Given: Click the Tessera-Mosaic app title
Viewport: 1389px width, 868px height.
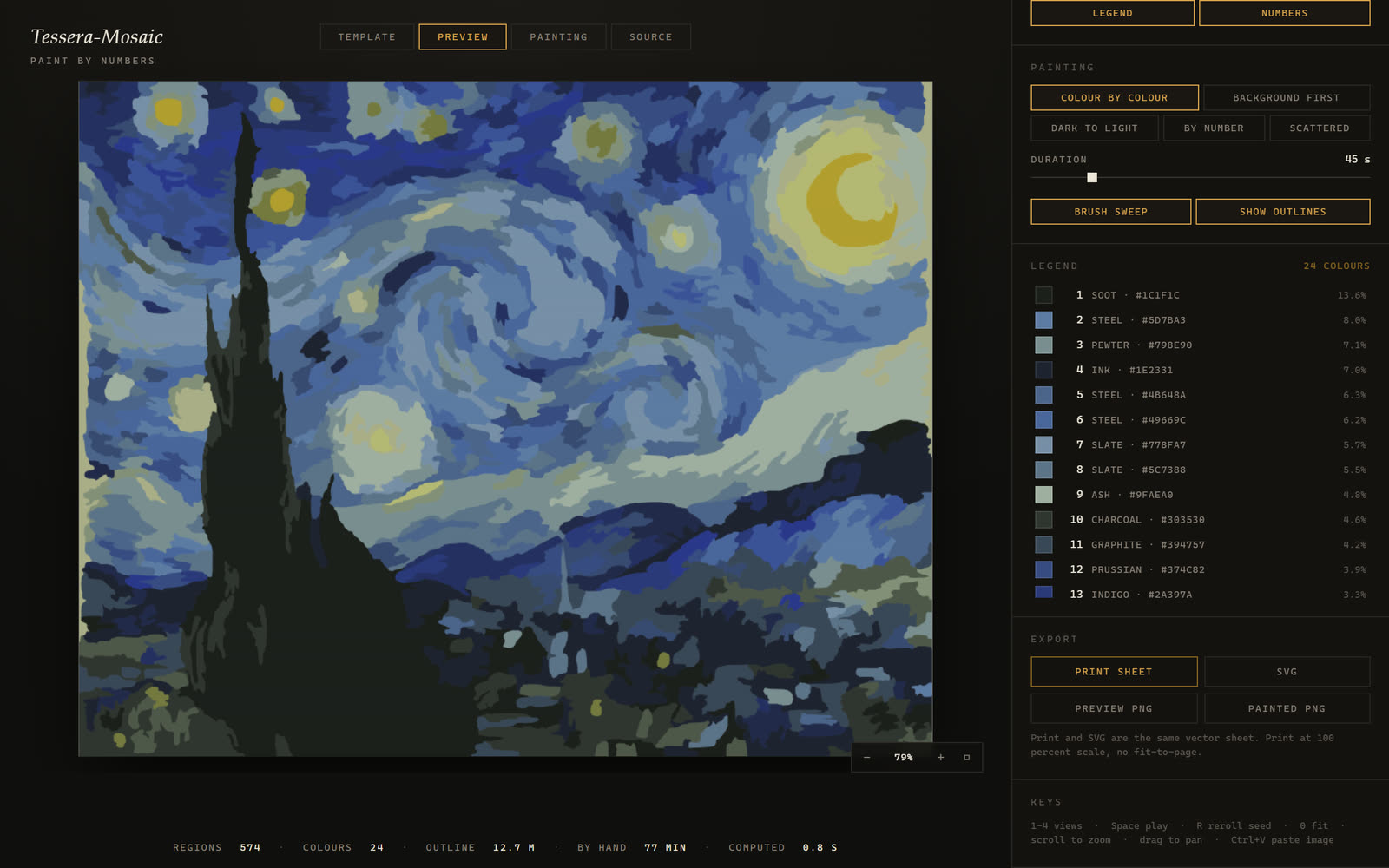Looking at the screenshot, I should pyautogui.click(x=96, y=36).
